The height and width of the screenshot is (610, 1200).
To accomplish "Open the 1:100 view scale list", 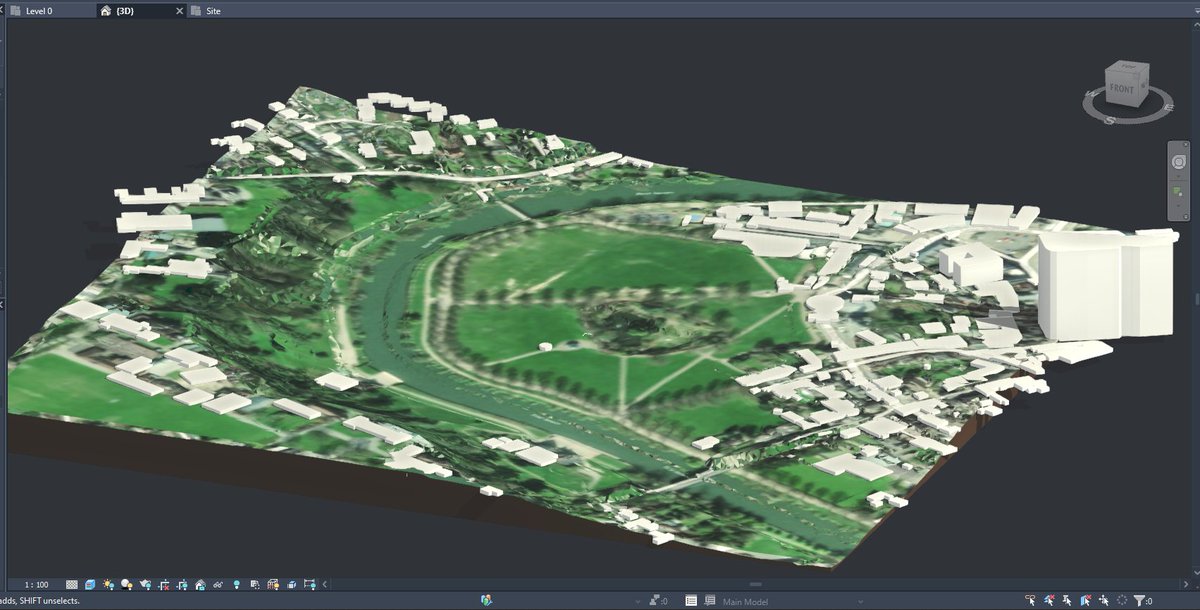I will (35, 583).
